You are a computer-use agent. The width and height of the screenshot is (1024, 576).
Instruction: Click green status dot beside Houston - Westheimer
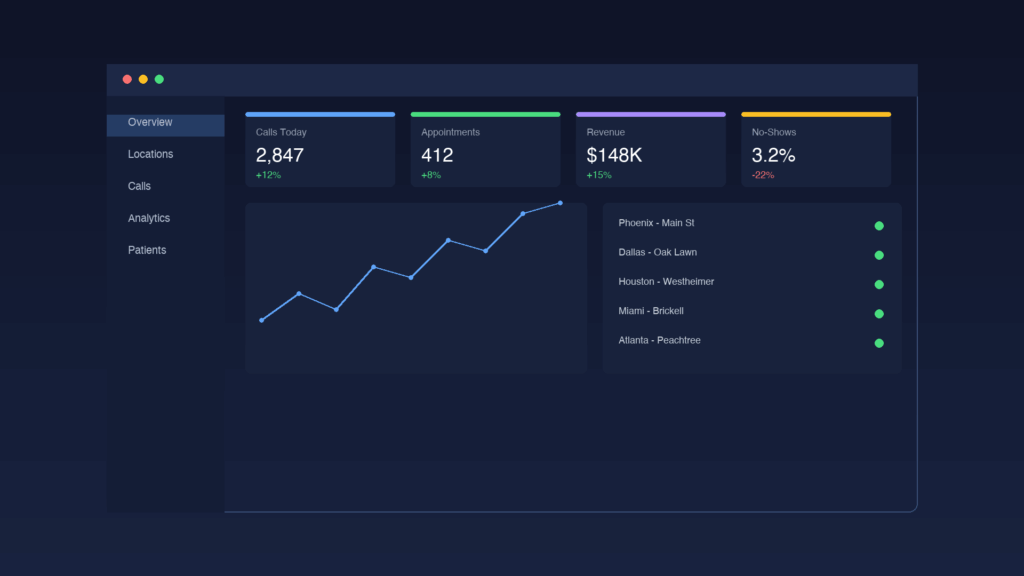879,284
